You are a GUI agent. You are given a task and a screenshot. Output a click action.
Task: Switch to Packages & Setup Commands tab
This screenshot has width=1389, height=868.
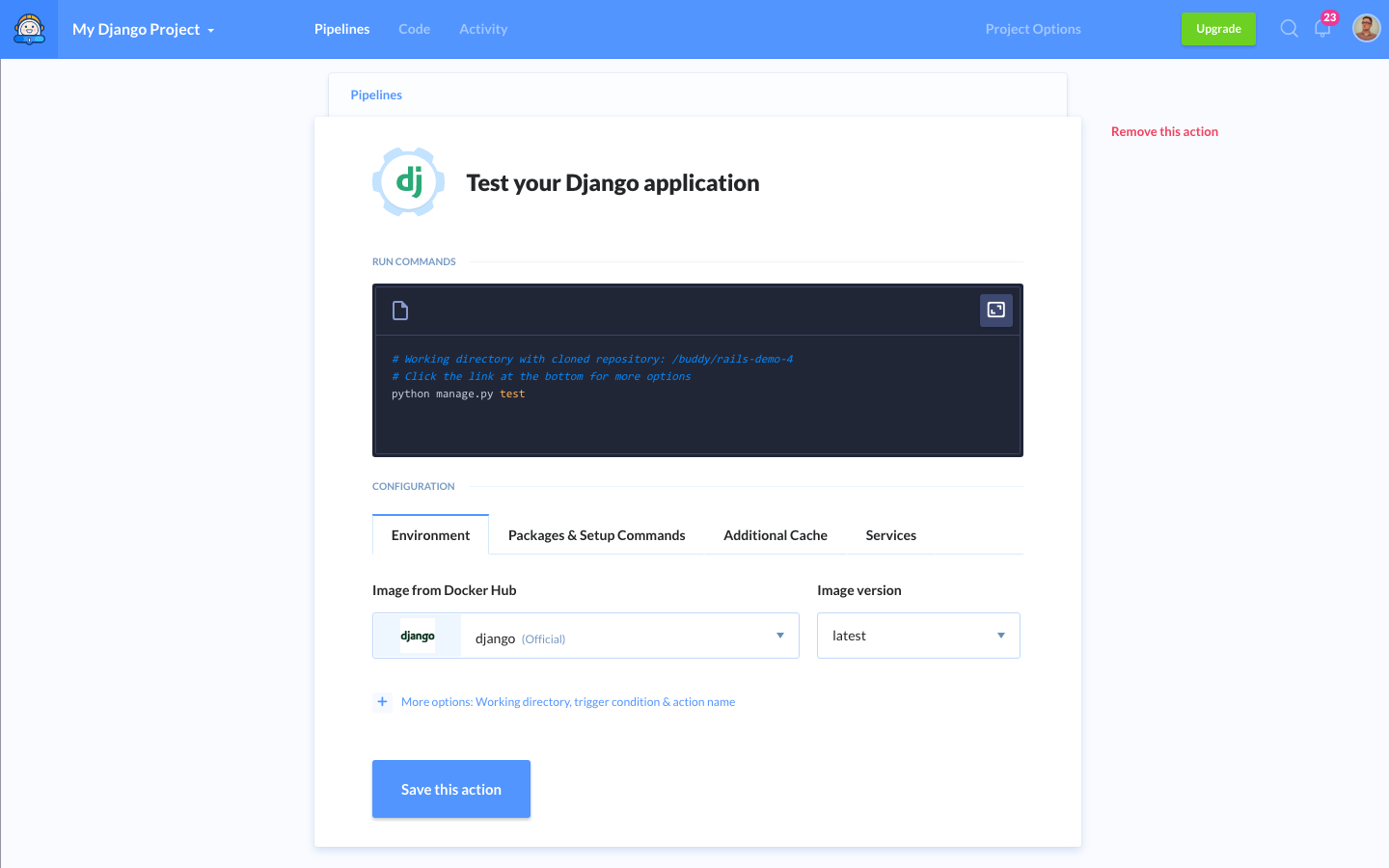597,535
